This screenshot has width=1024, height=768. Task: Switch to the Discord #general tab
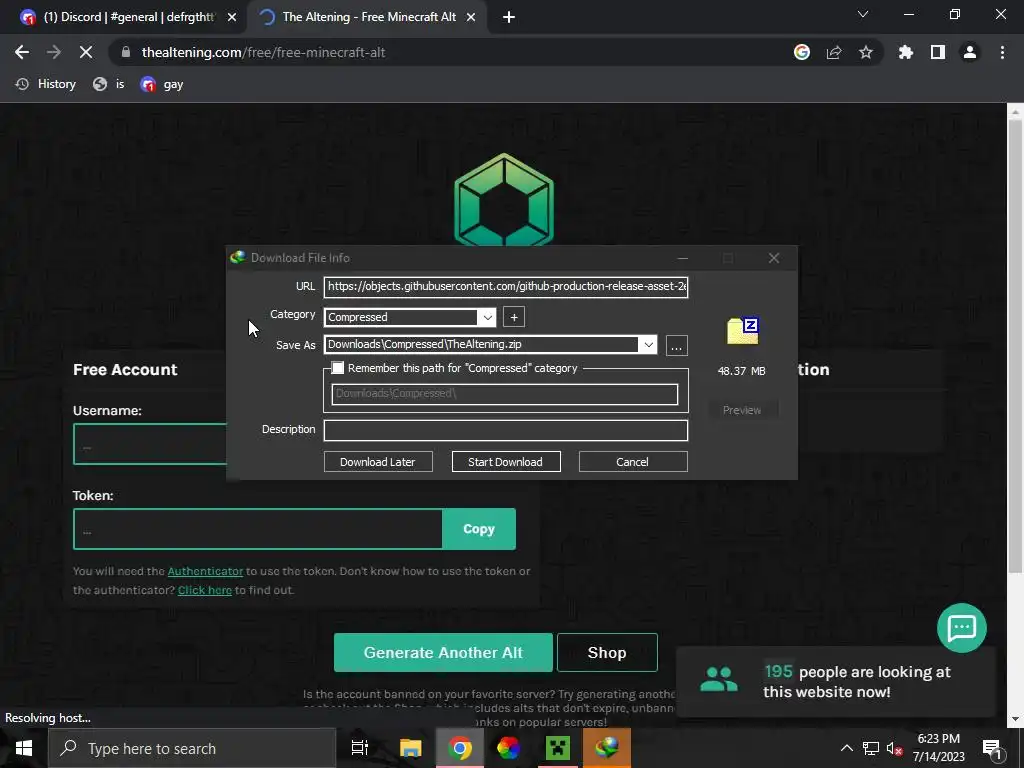point(128,17)
